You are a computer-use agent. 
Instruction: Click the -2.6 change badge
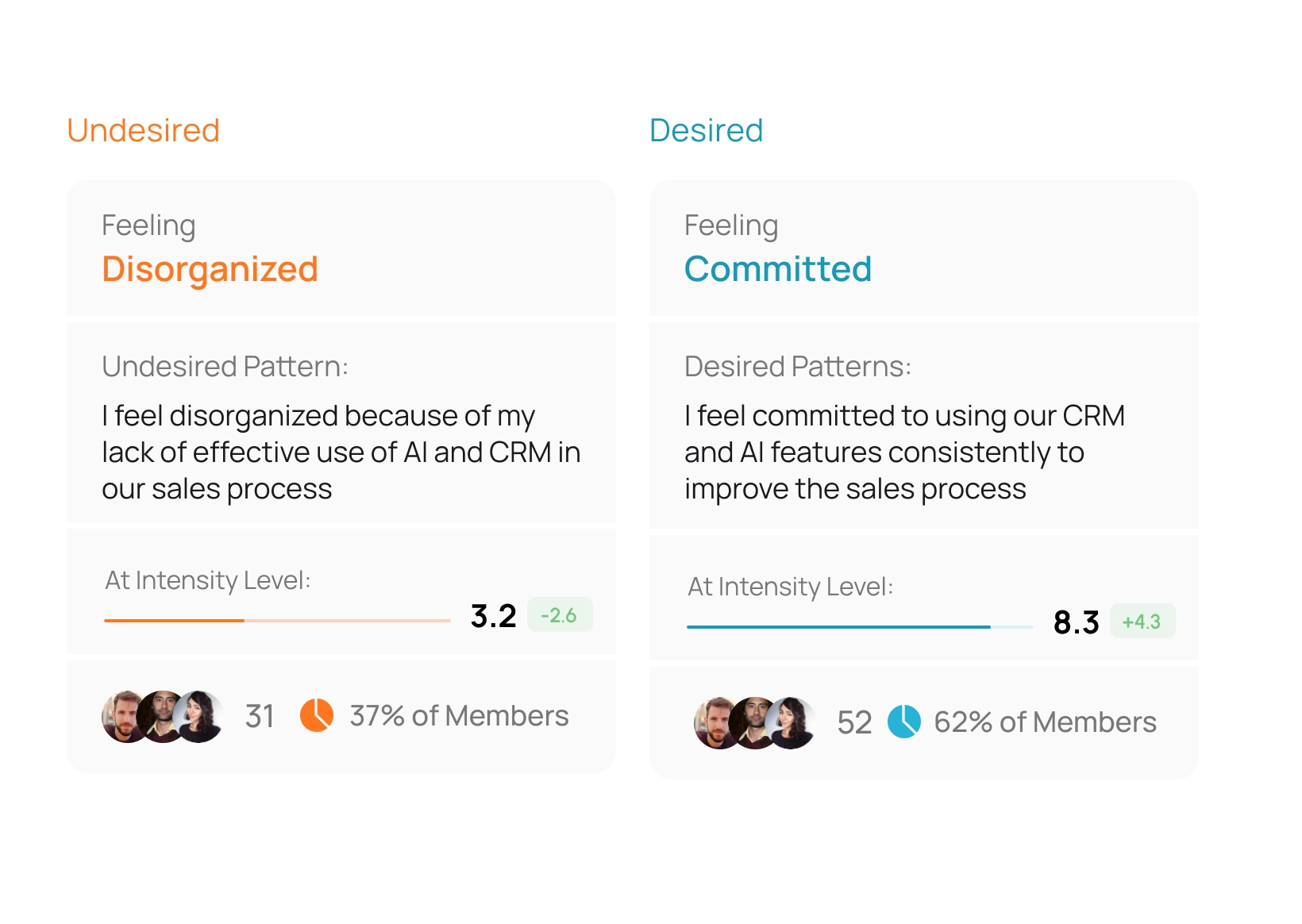point(559,615)
